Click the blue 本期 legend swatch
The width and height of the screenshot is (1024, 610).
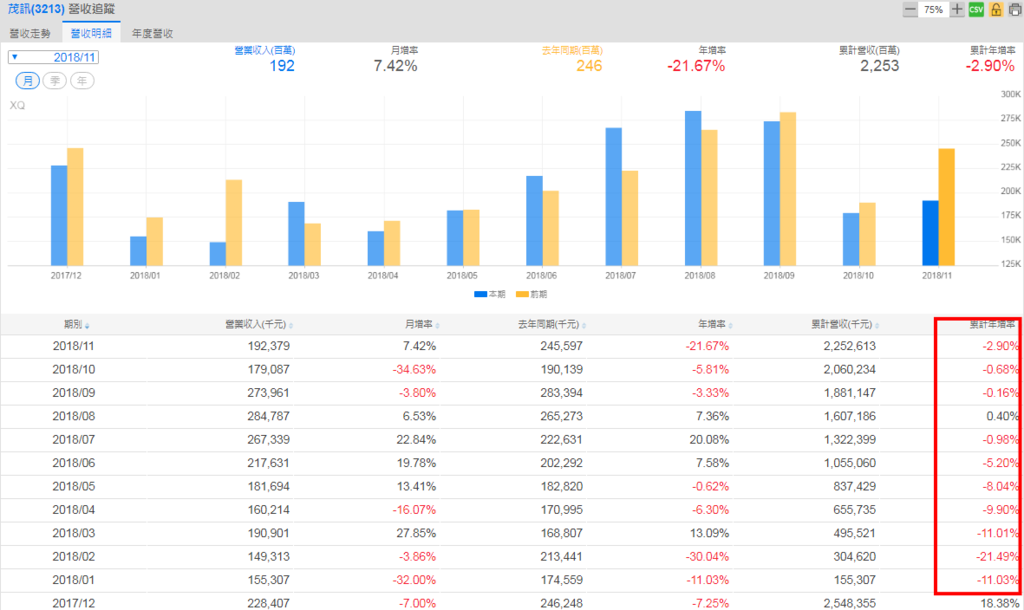pos(481,295)
